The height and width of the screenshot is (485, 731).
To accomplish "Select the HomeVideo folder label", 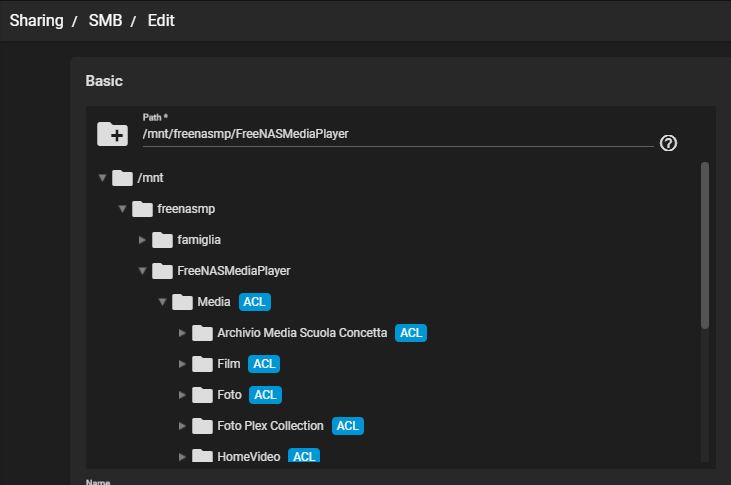I will coord(248,457).
